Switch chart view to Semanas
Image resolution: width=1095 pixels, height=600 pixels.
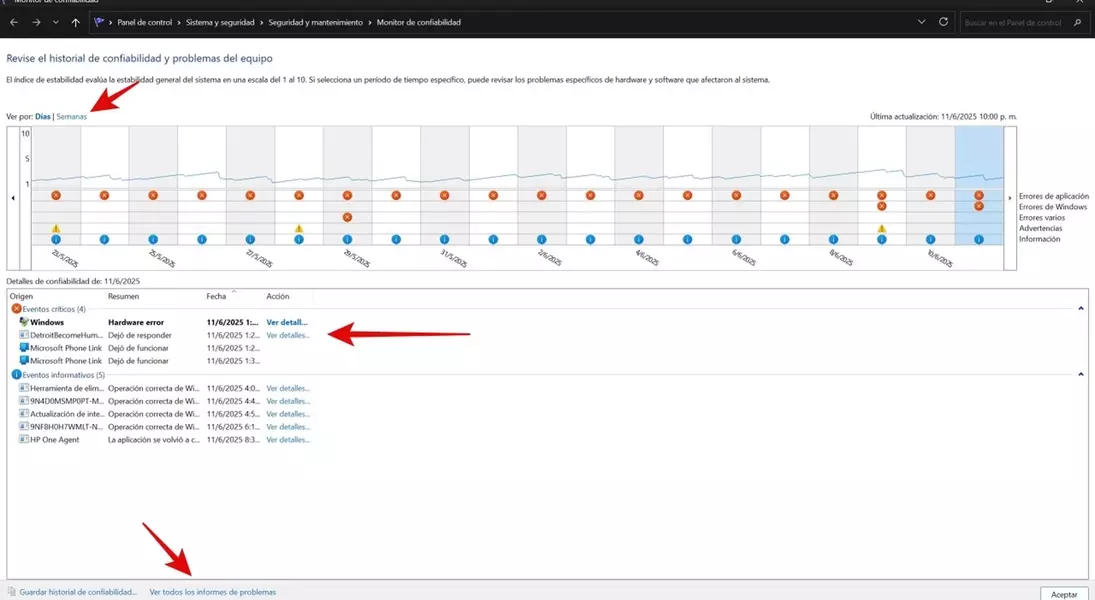point(71,116)
